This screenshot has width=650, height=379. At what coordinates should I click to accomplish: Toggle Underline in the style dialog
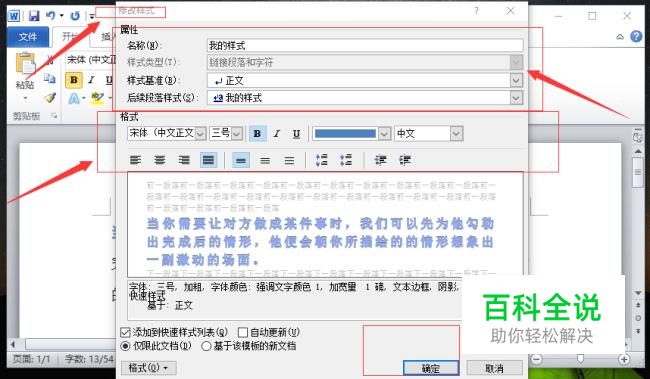coord(296,134)
